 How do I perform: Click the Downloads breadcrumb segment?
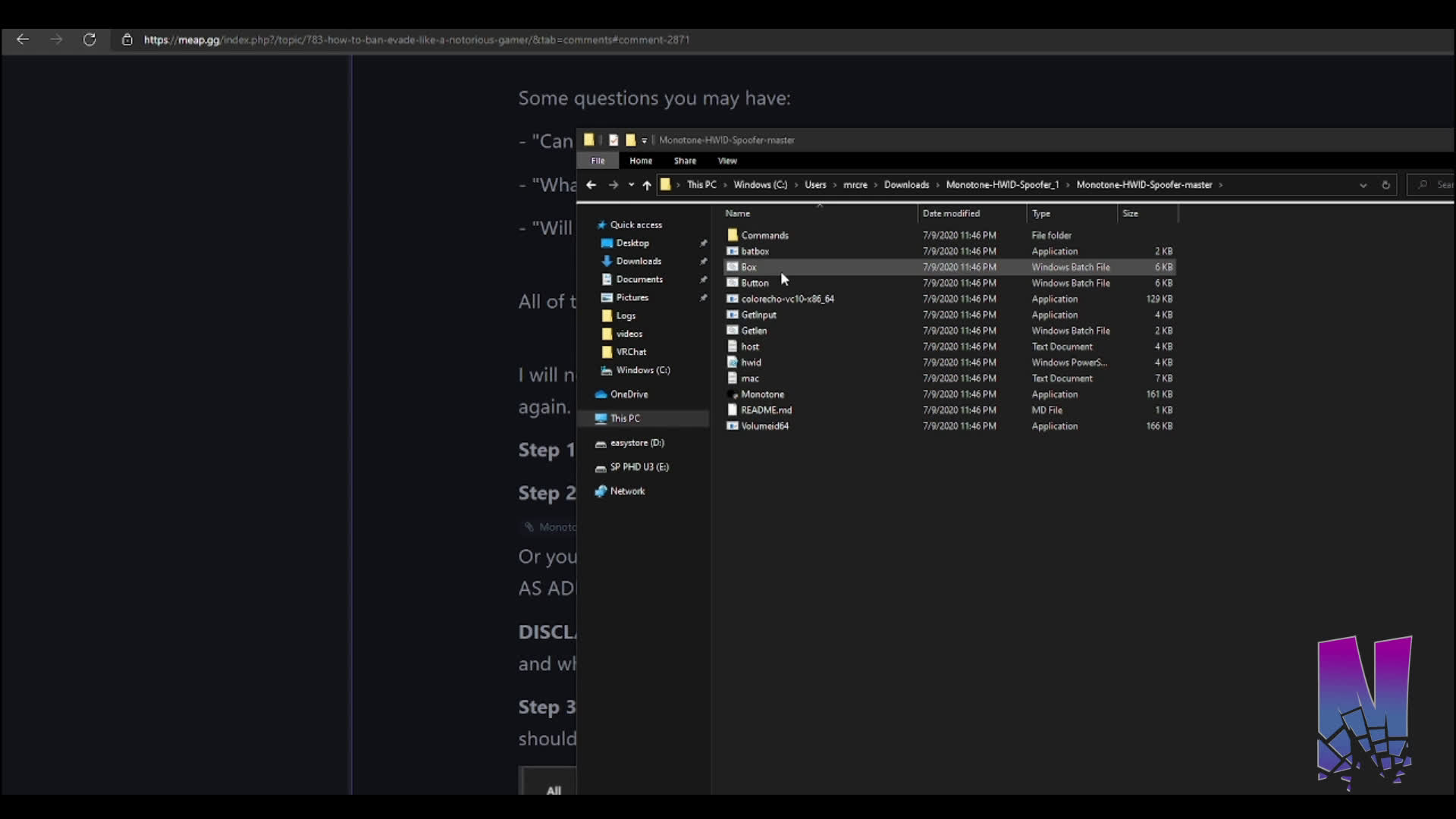click(x=906, y=185)
